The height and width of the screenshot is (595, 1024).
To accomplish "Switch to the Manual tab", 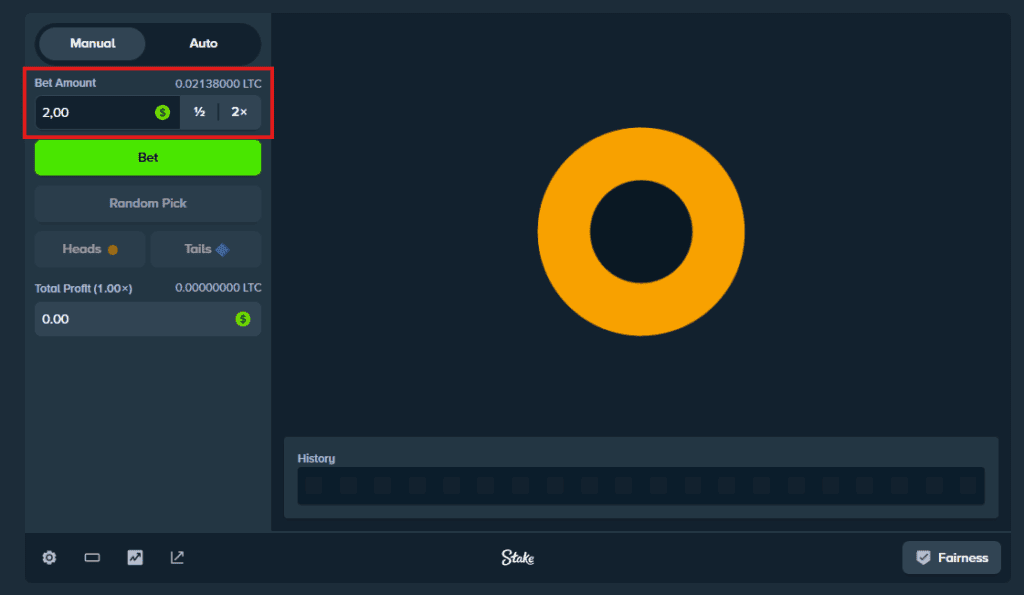I will [x=92, y=44].
